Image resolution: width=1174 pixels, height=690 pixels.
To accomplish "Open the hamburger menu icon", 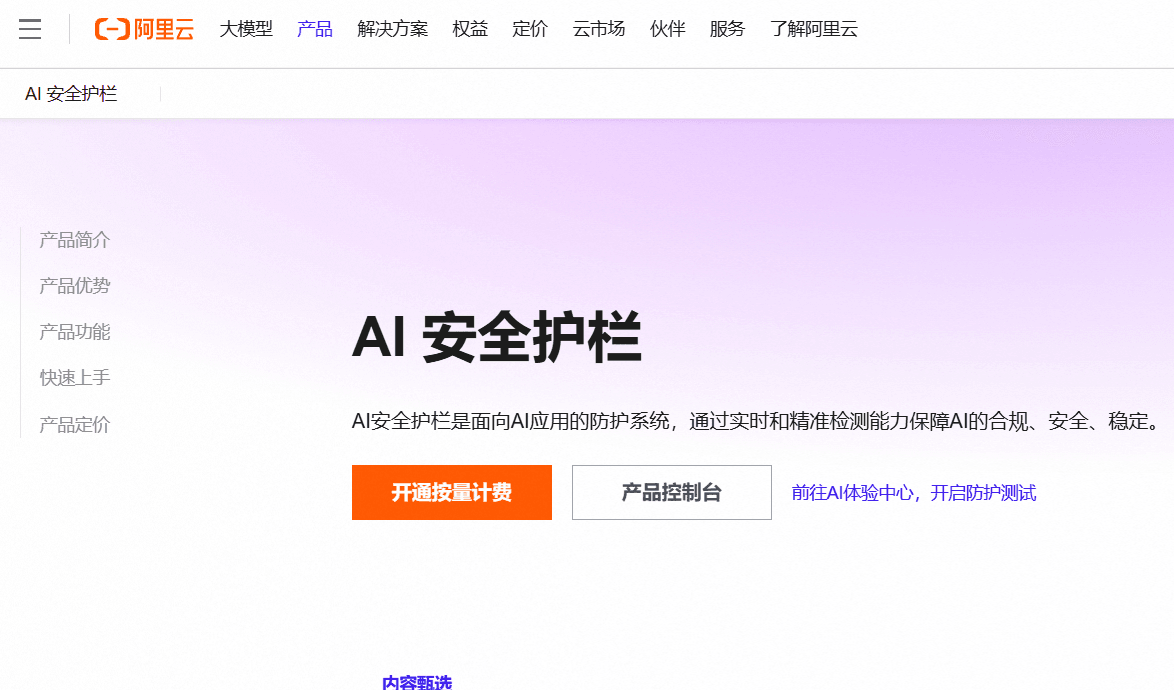I will coord(30,29).
